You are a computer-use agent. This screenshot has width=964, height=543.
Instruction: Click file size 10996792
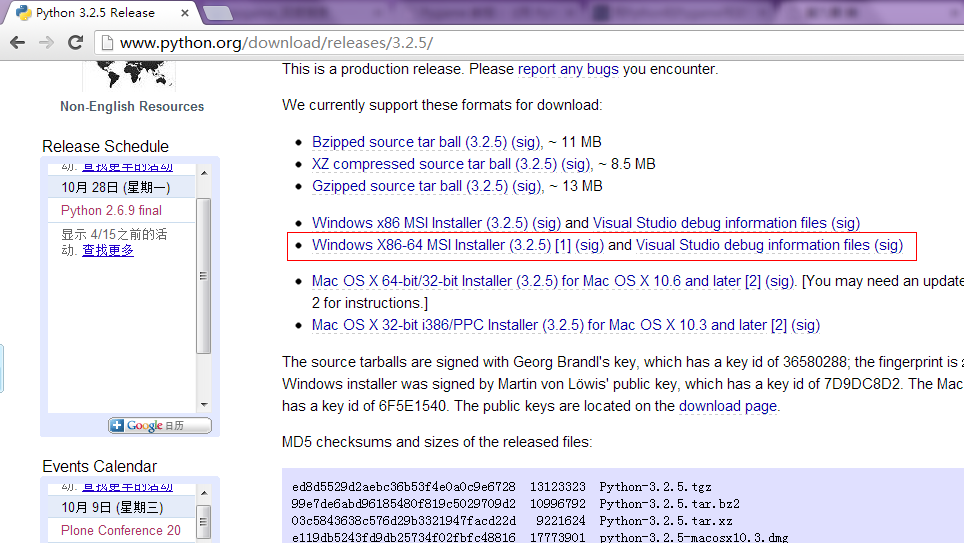[558, 504]
